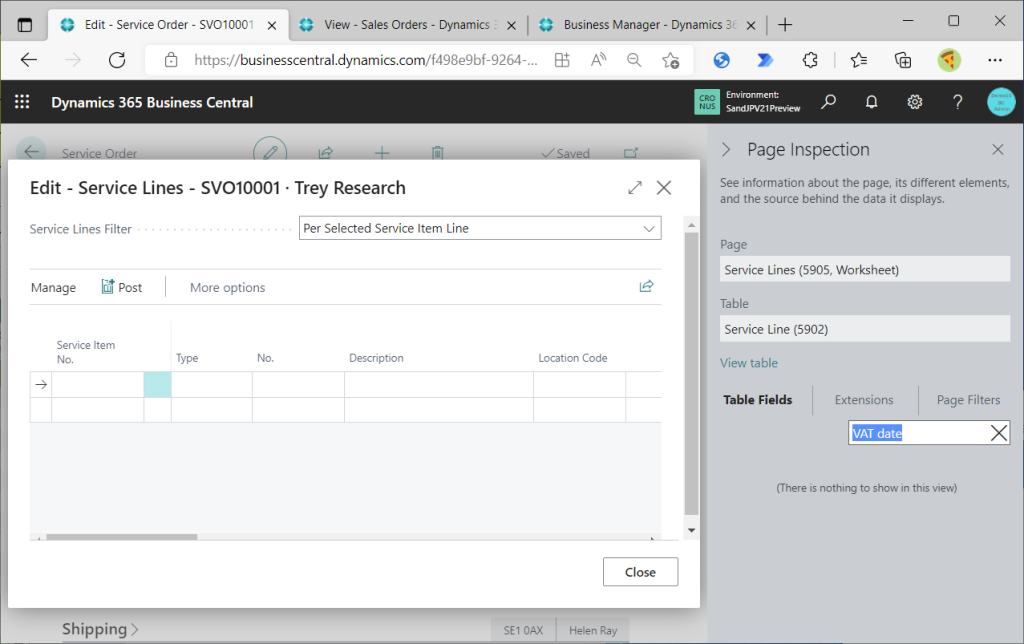Click the horizontal scrollbar of service lines grid

point(121,538)
